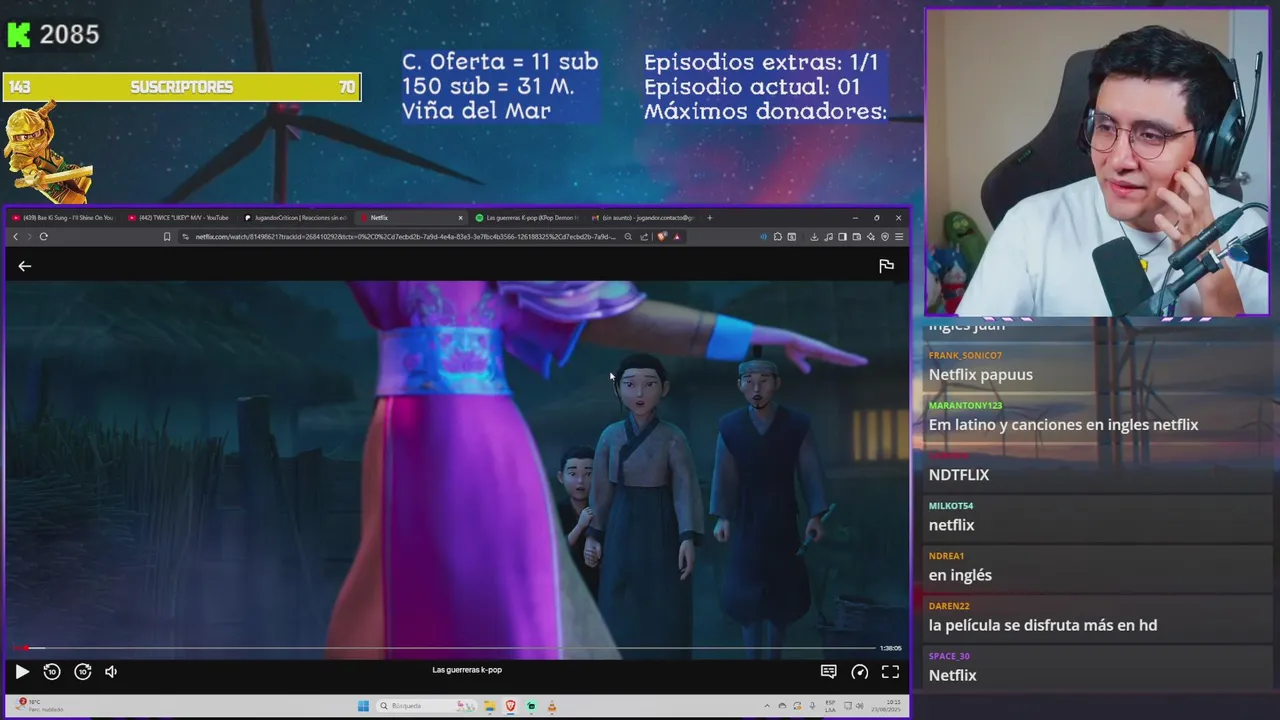This screenshot has height=720, width=1280.
Task: Switch to the (sin asunto) mail tab
Action: coord(643,217)
